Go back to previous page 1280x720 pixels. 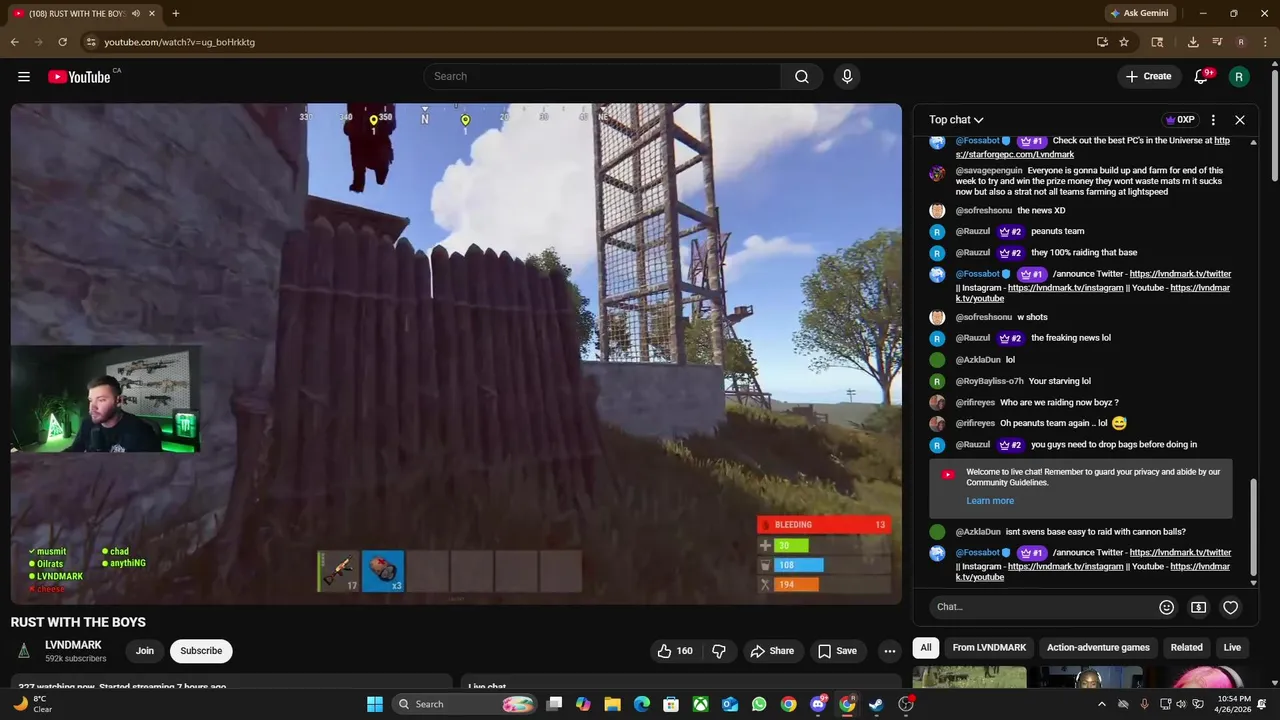[x=14, y=42]
